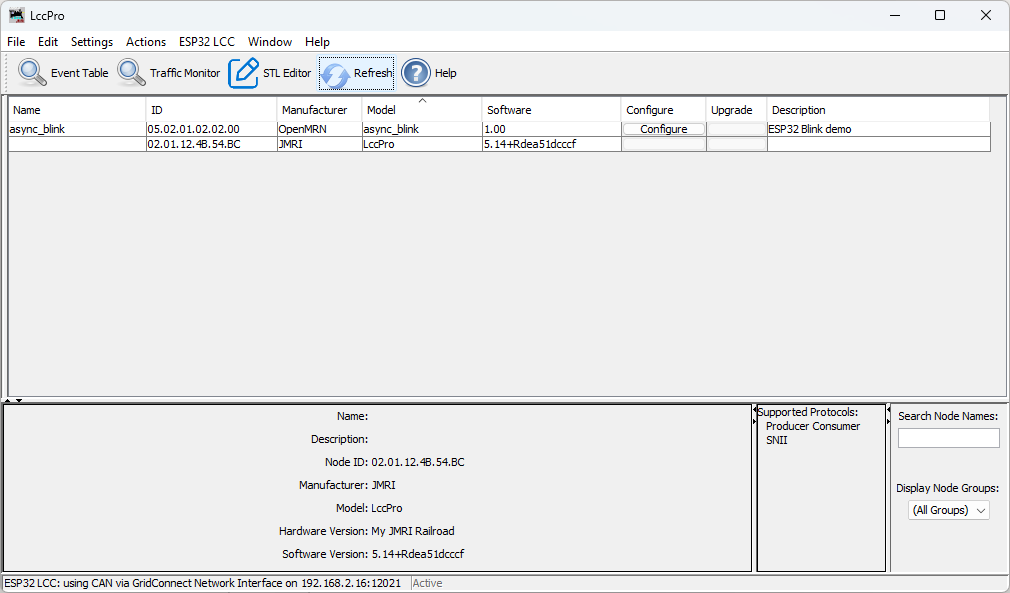Open the File menu
Image resolution: width=1010 pixels, height=593 pixels.
(x=16, y=42)
